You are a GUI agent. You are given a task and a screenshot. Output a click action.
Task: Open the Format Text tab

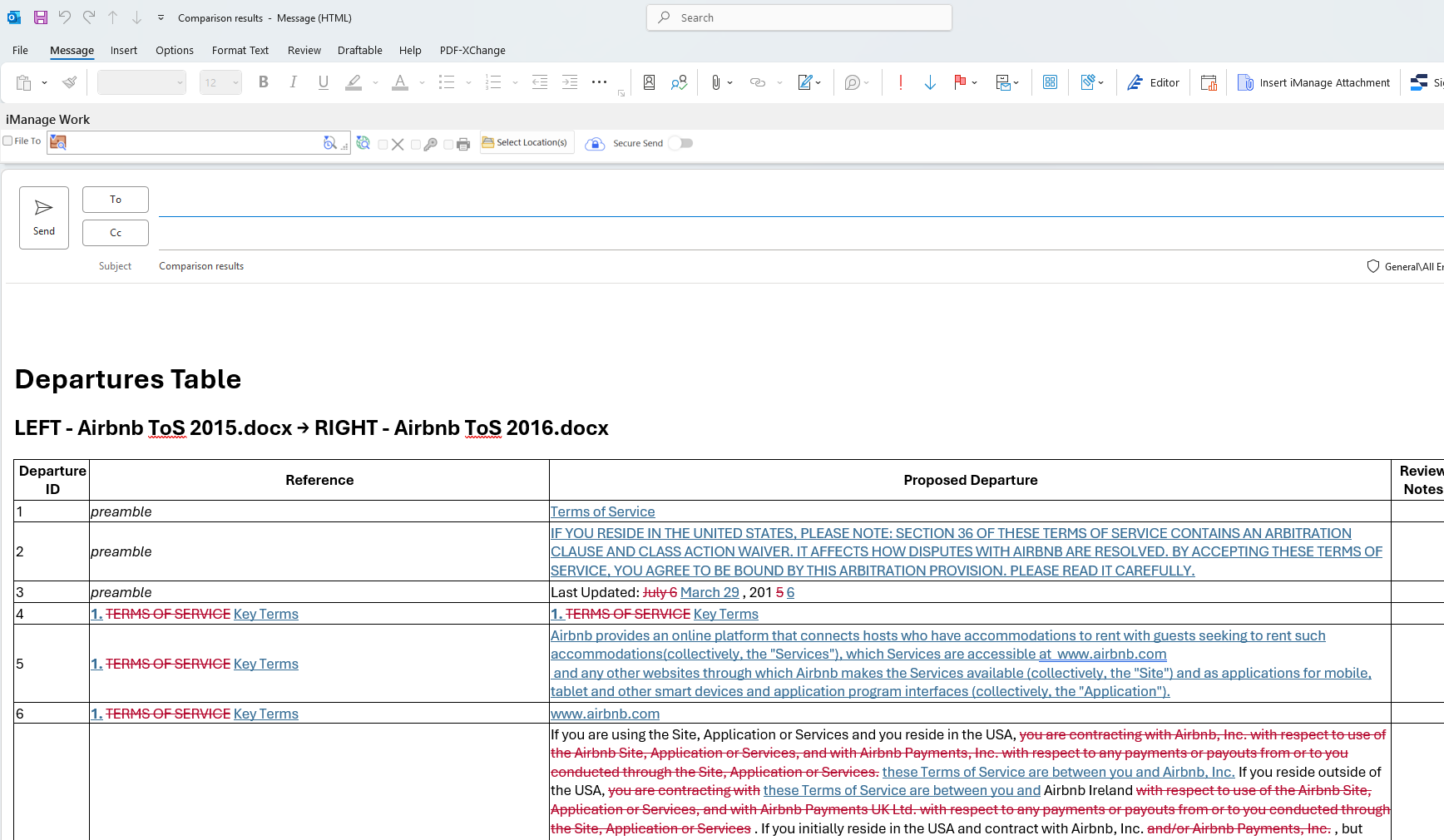(x=240, y=51)
